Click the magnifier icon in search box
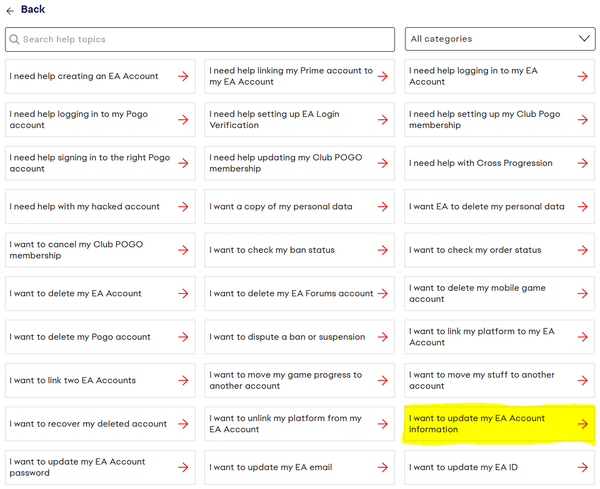Screen dimensions: 600x489 coord(14,39)
